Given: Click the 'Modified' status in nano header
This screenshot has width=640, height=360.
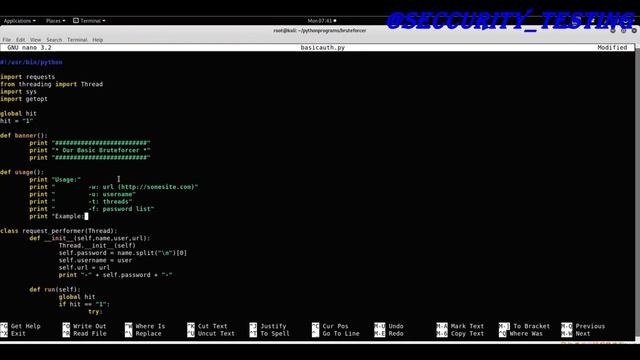Looking at the screenshot, I should point(612,47).
